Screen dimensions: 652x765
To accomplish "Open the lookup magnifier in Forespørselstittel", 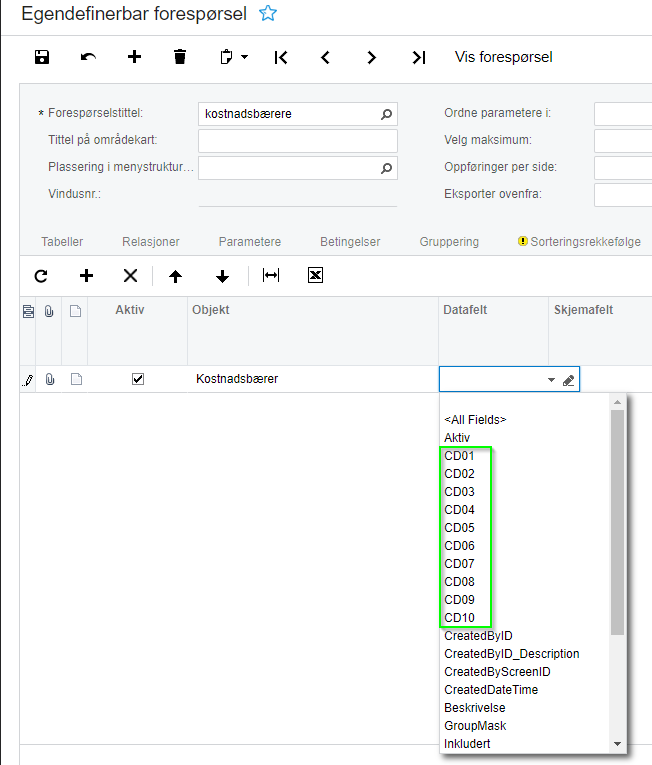I will (x=386, y=114).
